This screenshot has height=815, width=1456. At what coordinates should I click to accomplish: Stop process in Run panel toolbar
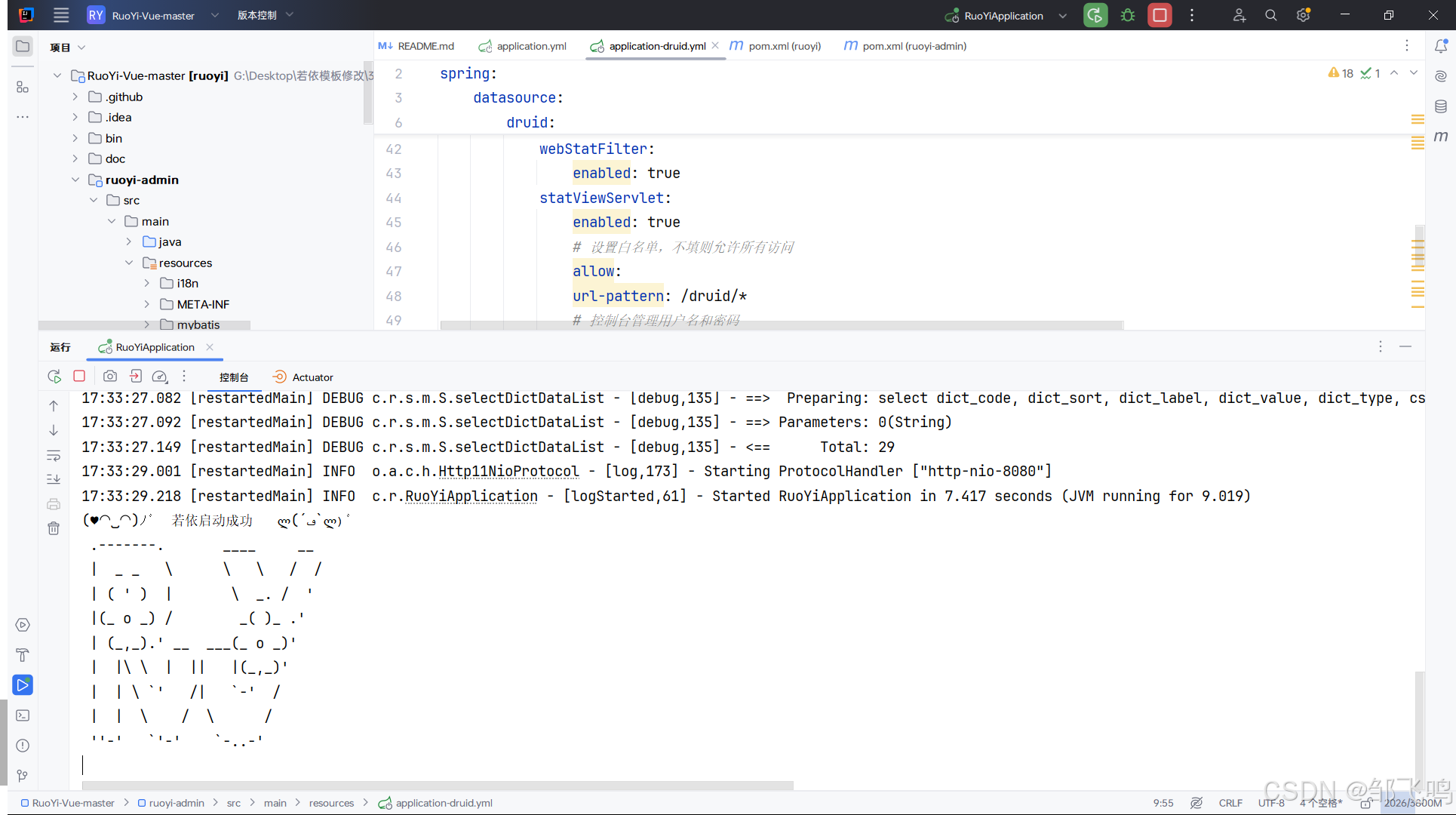79,376
